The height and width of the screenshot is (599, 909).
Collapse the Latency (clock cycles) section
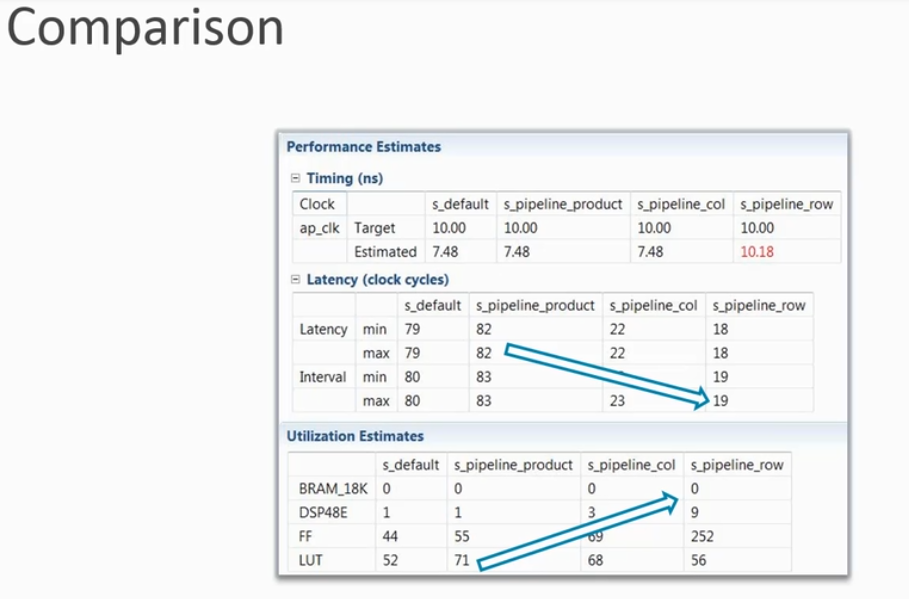[295, 280]
